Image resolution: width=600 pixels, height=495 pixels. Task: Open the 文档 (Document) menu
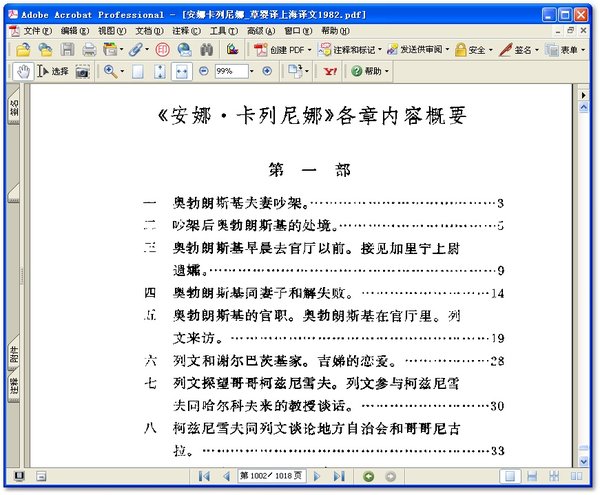[x=149, y=31]
